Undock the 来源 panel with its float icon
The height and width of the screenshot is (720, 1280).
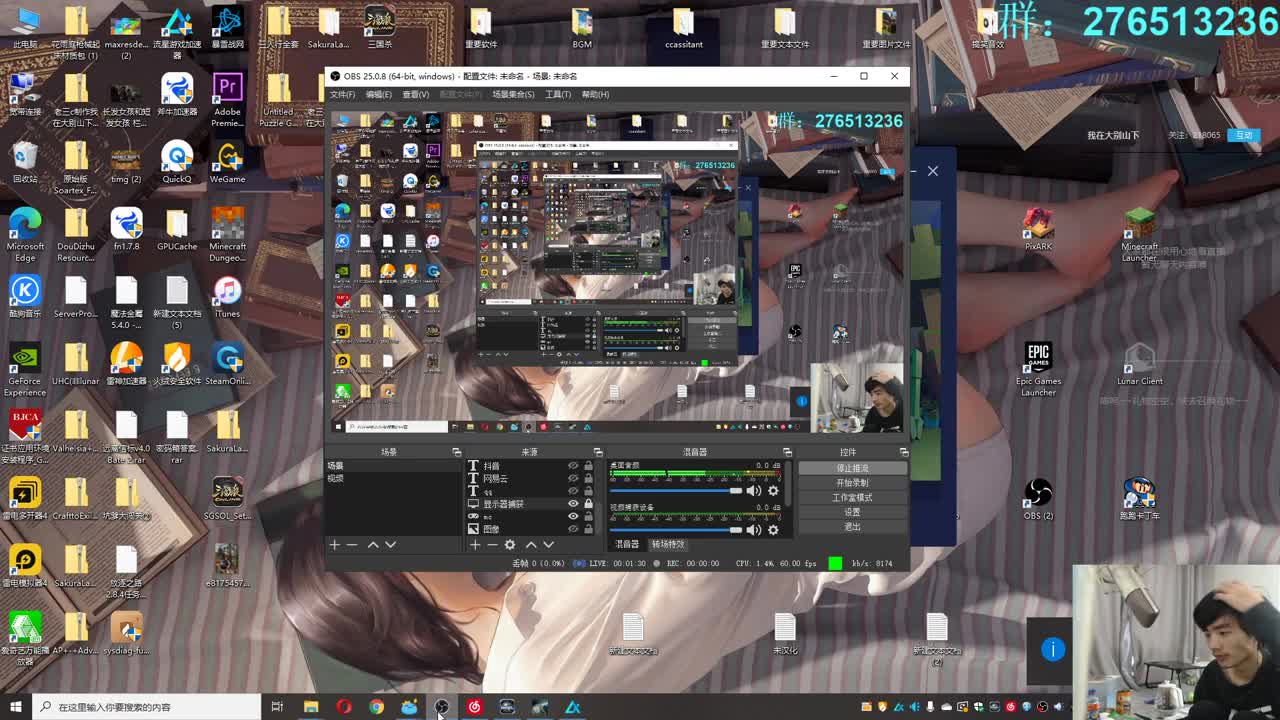[x=598, y=452]
